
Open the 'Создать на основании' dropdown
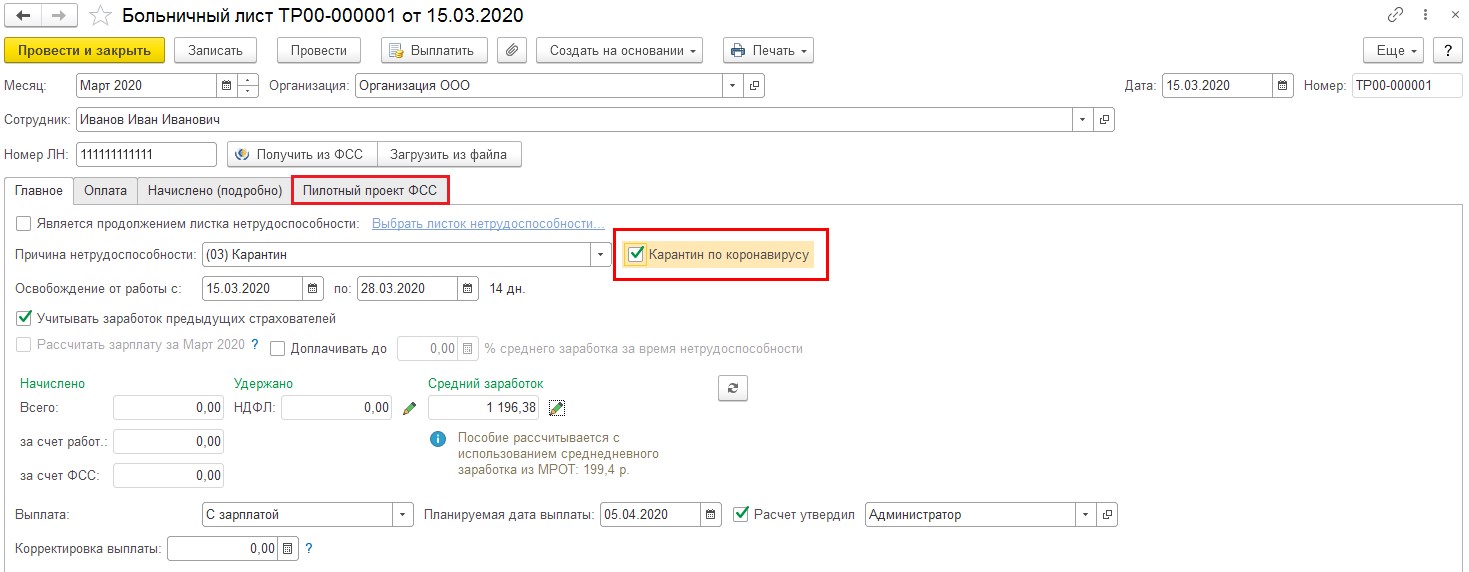click(619, 50)
